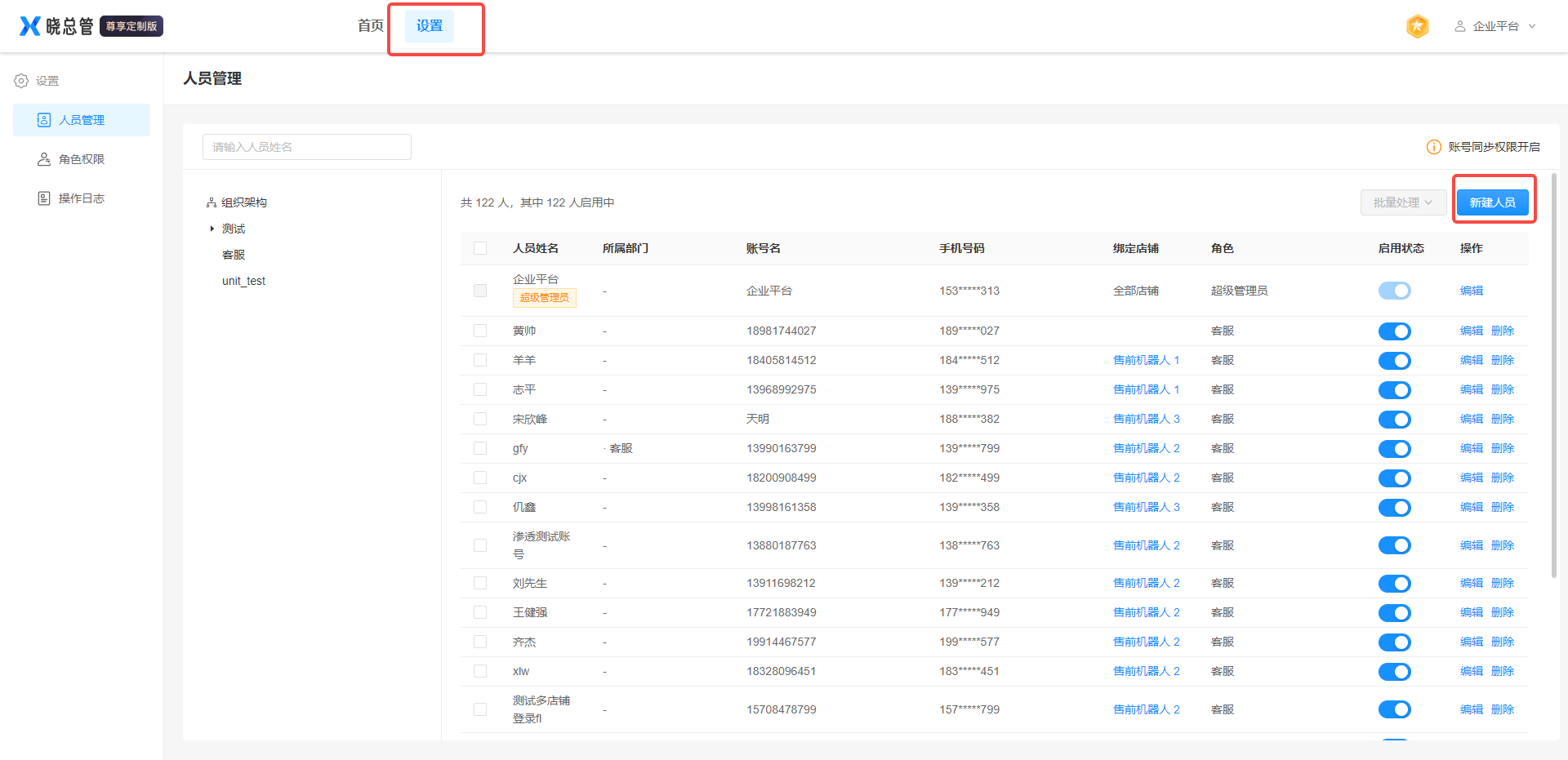Toggle enabled status for 志平
This screenshot has width=1568, height=760.
coord(1395,390)
